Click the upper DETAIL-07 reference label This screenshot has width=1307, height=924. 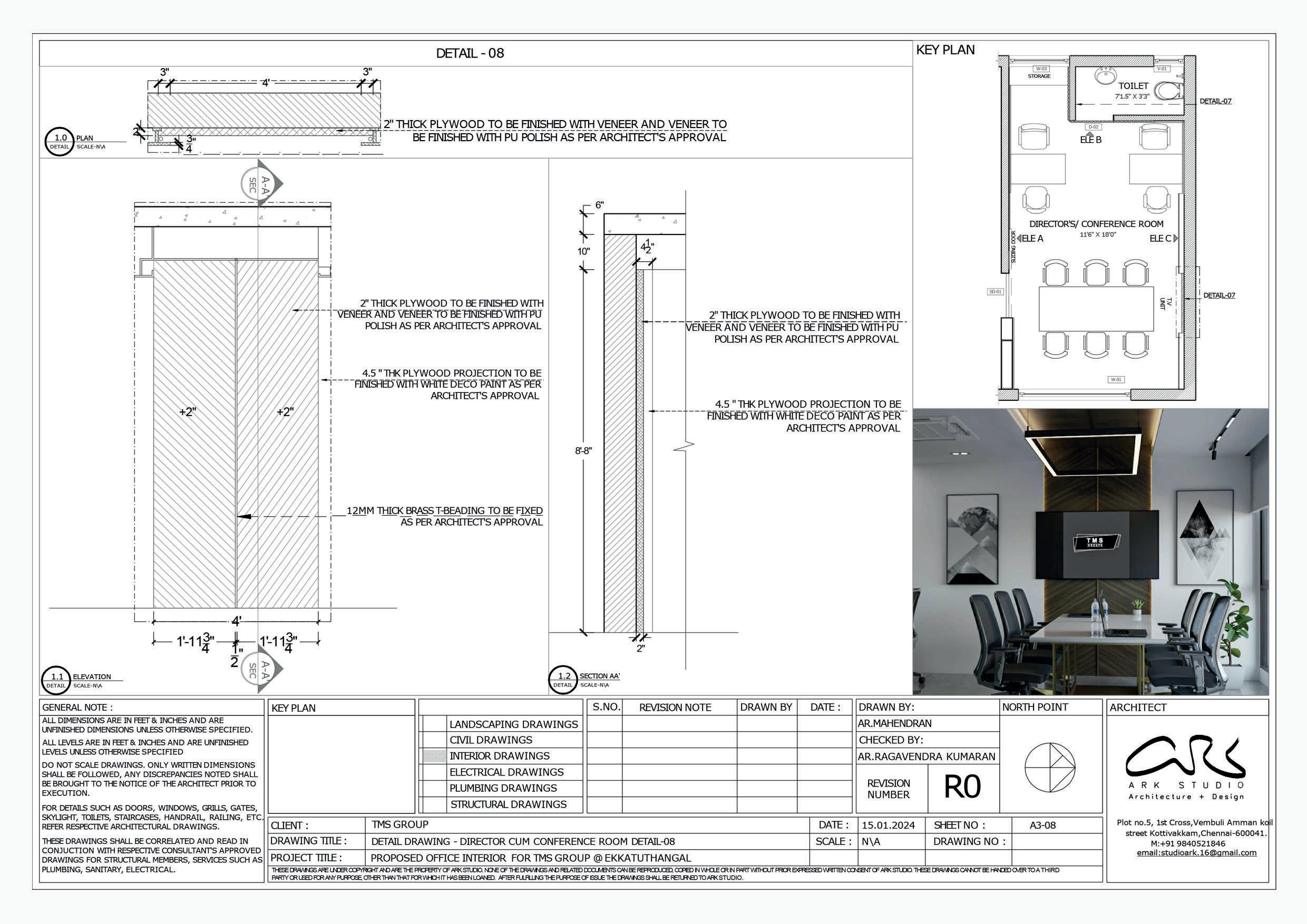pyautogui.click(x=1215, y=101)
